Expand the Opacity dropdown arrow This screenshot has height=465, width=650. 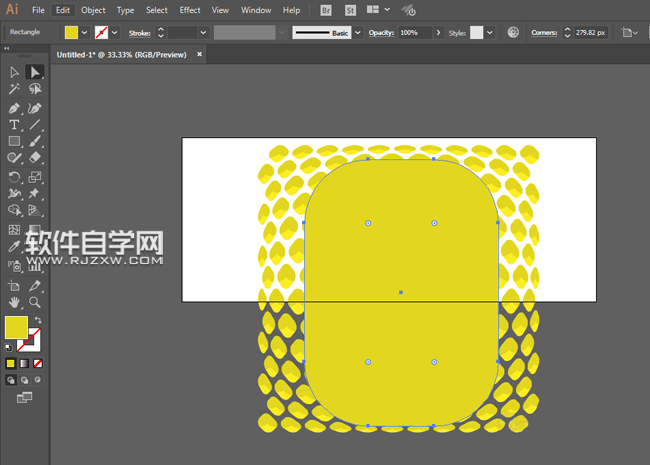coord(436,33)
